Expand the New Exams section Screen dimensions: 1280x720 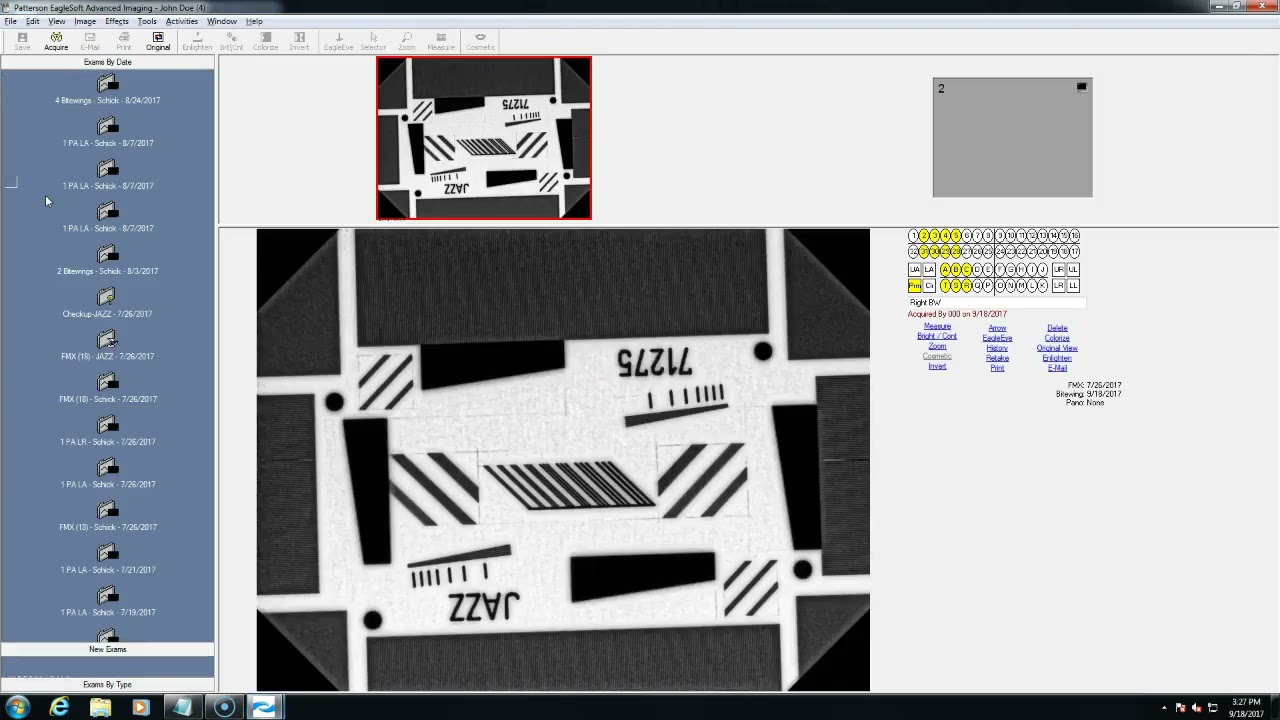click(107, 649)
